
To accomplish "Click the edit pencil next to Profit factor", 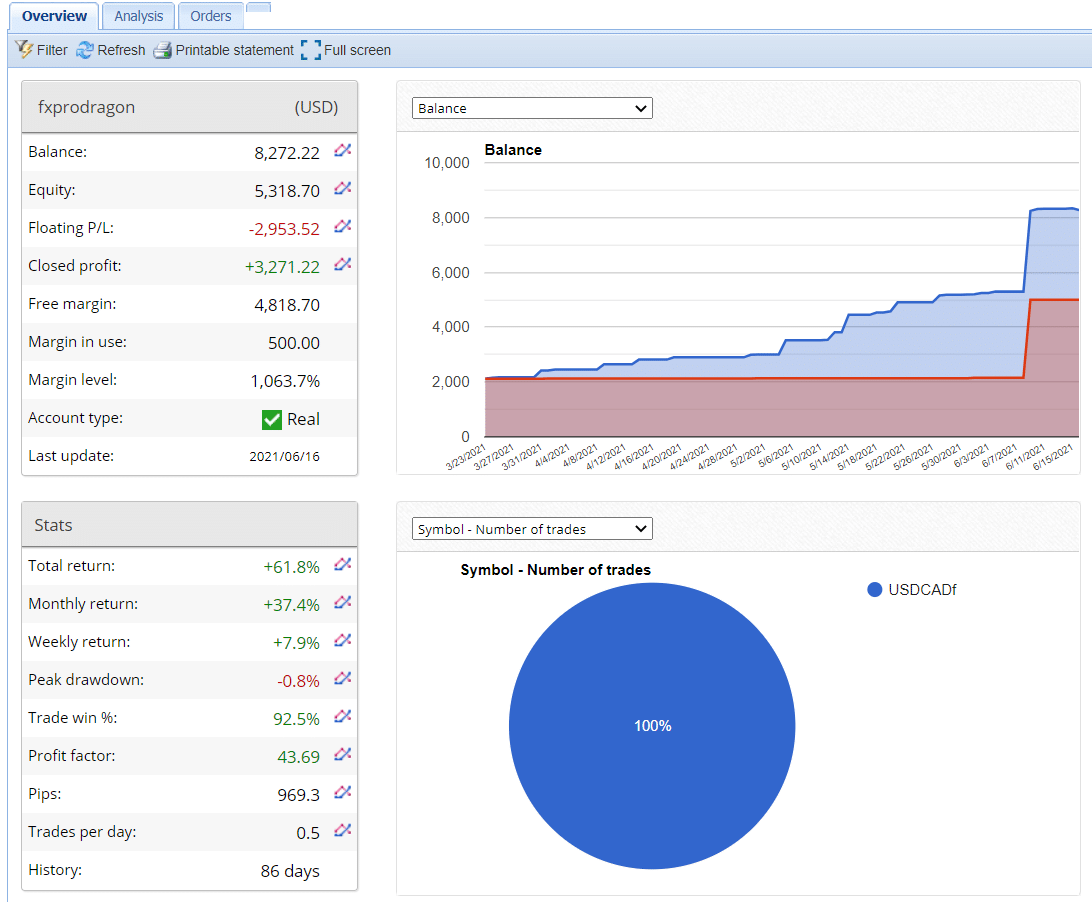I will (x=342, y=755).
